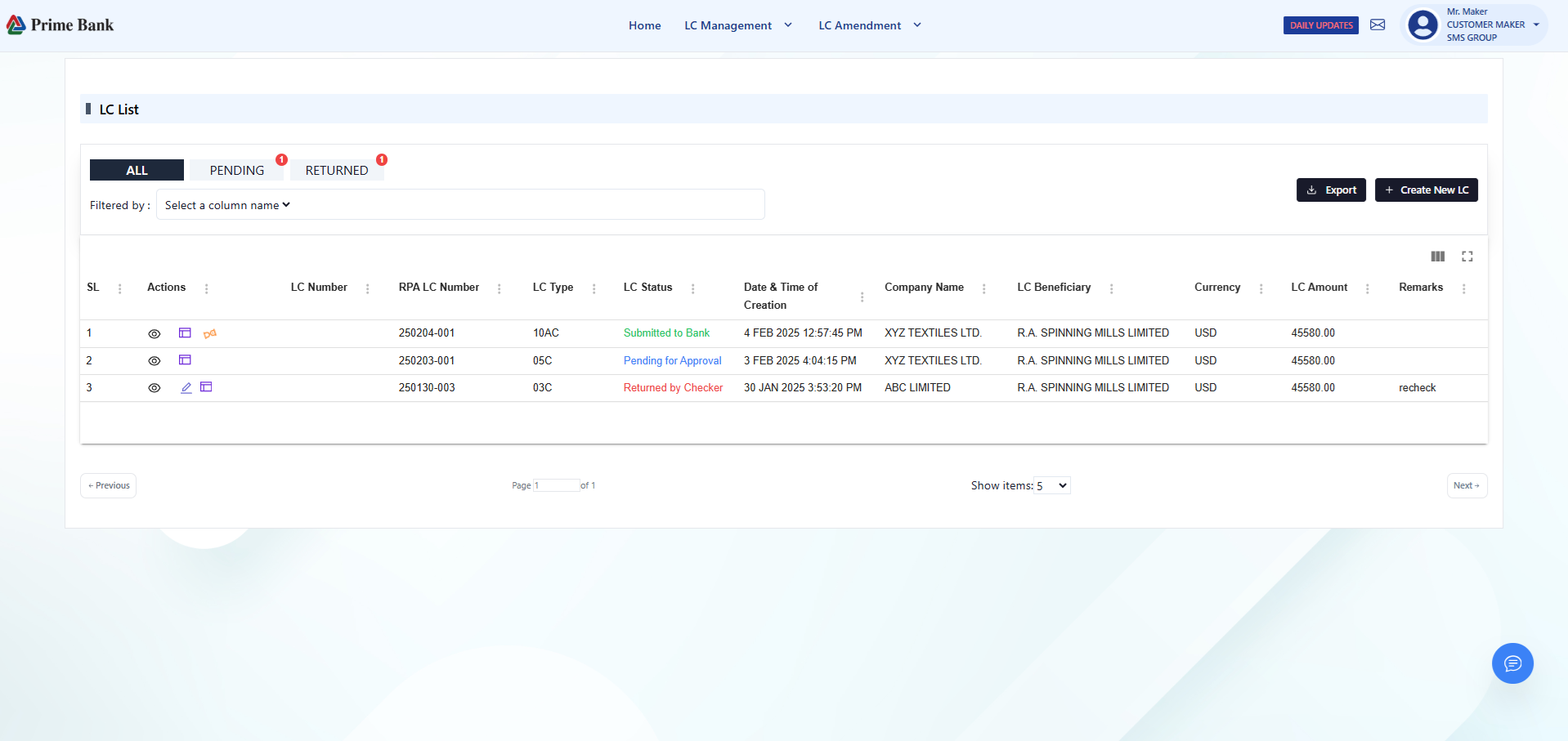This screenshot has height=741, width=1568.
Task: Expand the LC Management menu
Action: (x=738, y=25)
